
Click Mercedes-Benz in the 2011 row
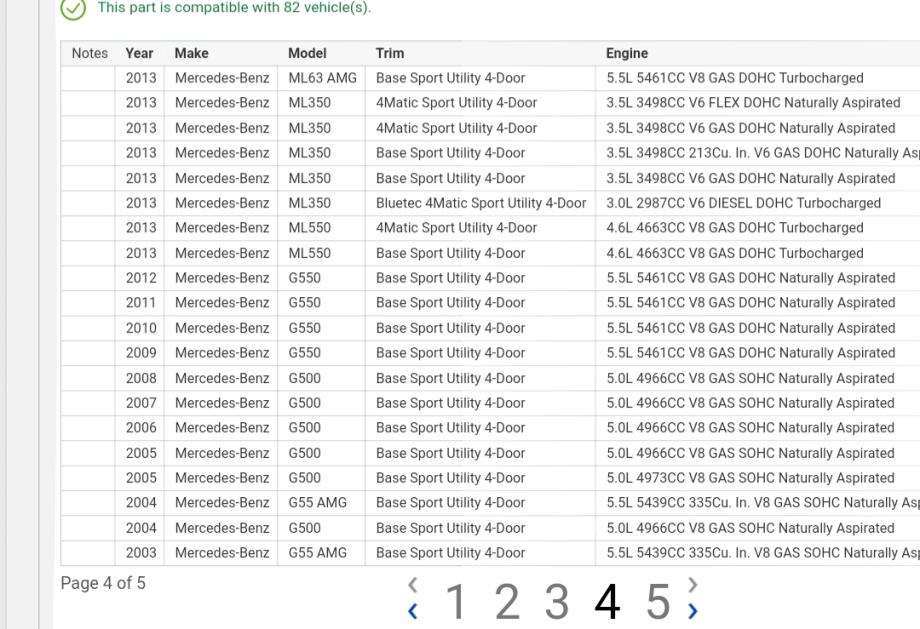point(222,303)
